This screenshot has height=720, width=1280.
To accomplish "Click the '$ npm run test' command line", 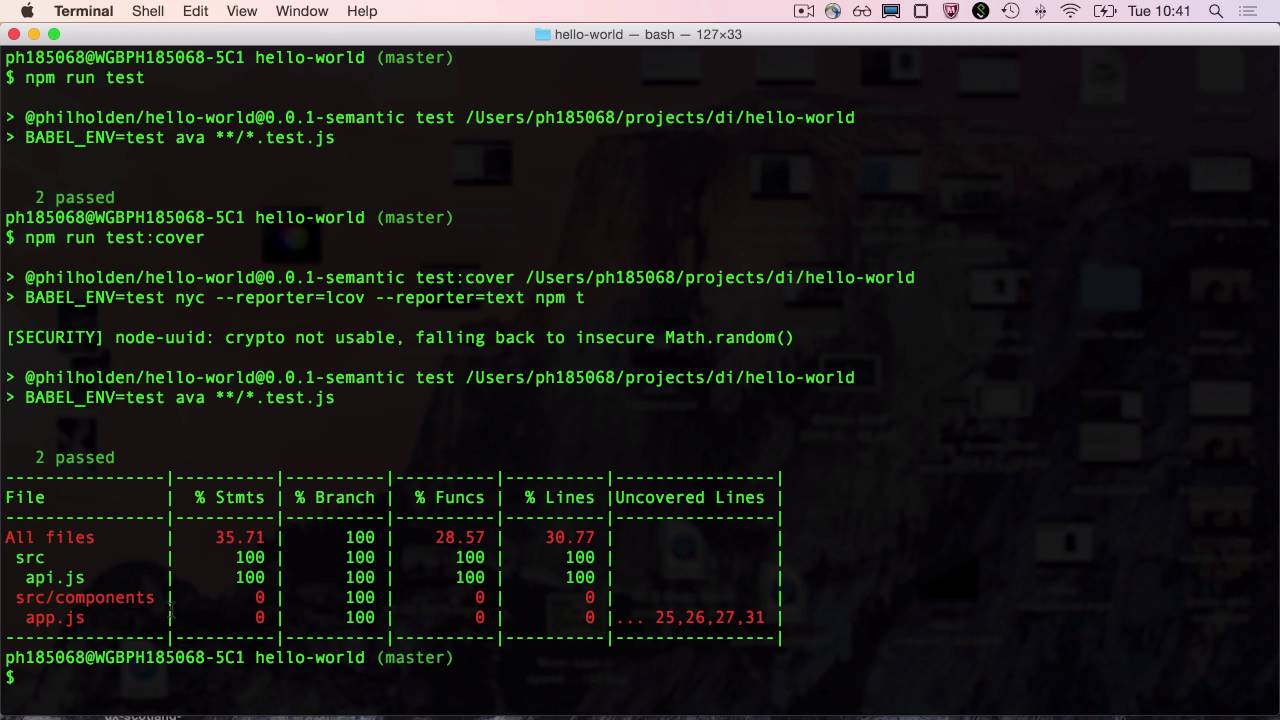I will (x=75, y=78).
